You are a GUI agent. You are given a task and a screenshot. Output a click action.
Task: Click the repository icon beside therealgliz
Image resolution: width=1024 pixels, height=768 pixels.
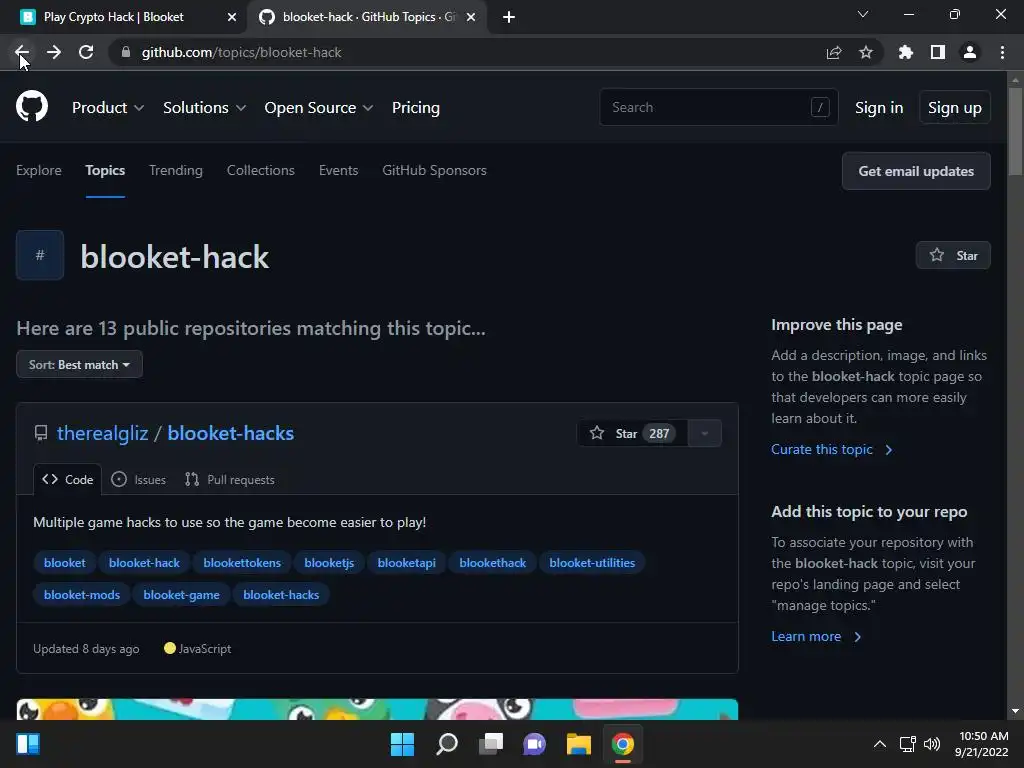(40, 433)
